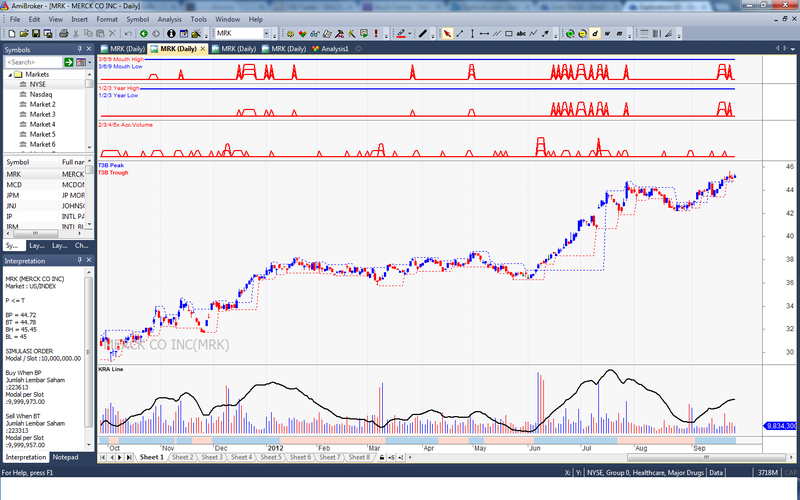Open the Window menu
The width and height of the screenshot is (800, 500).
pyautogui.click(x=228, y=19)
